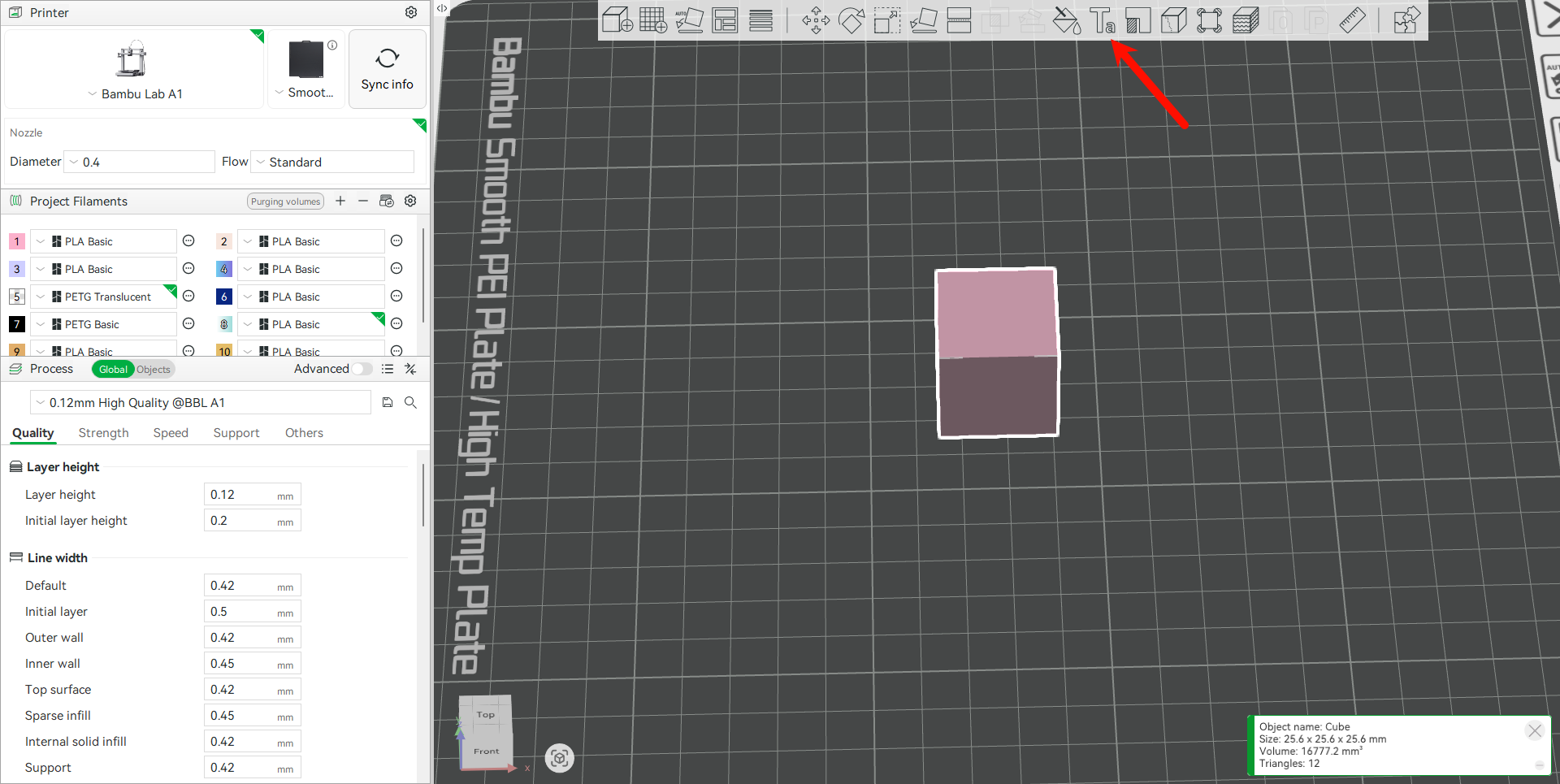Click the pink filament 1 color swatch
The height and width of the screenshot is (784, 1560).
pos(16,241)
